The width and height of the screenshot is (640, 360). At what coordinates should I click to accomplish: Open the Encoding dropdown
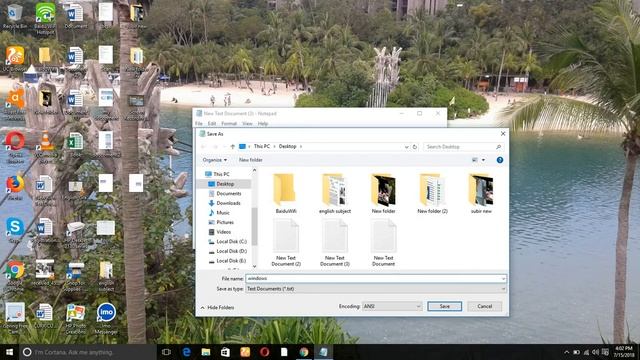(392, 306)
